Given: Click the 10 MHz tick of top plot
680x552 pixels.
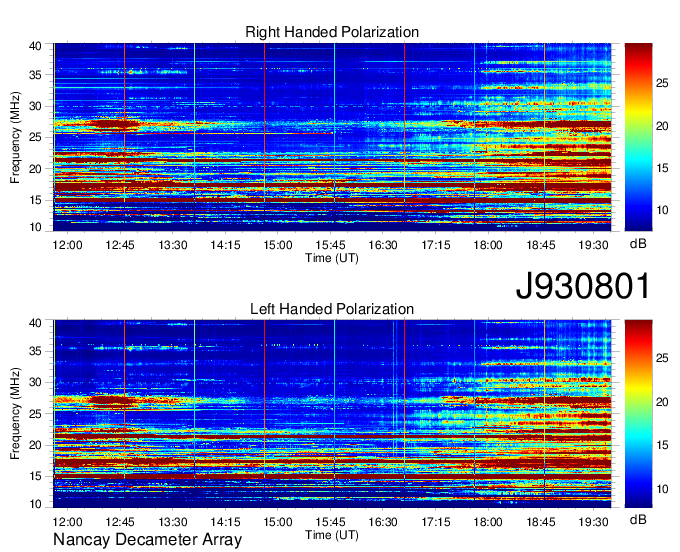Looking at the screenshot, I should (x=35, y=227).
